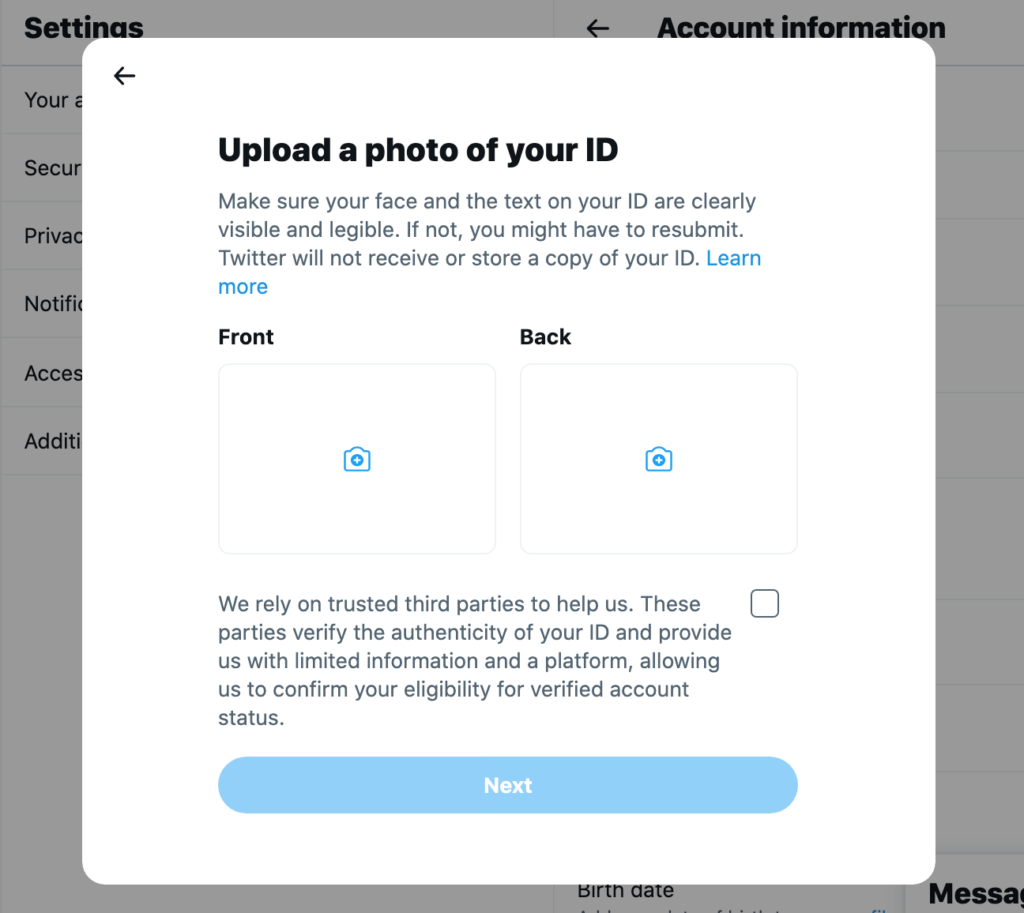
Task: Click the Birth date row
Action: pos(626,890)
